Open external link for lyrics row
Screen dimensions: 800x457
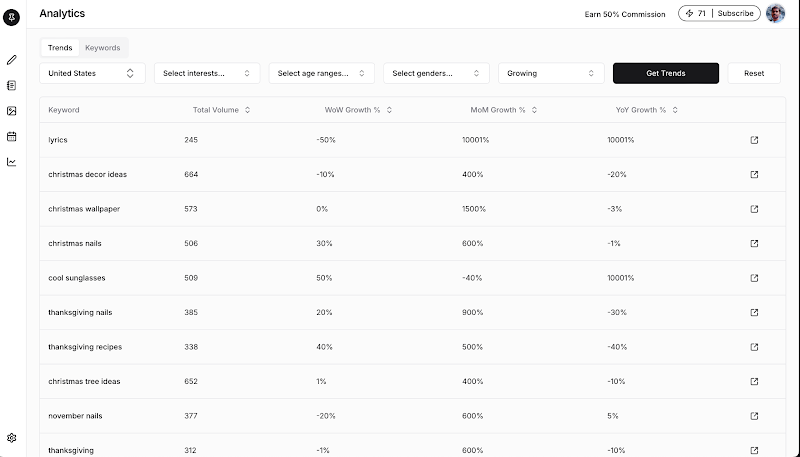point(754,140)
